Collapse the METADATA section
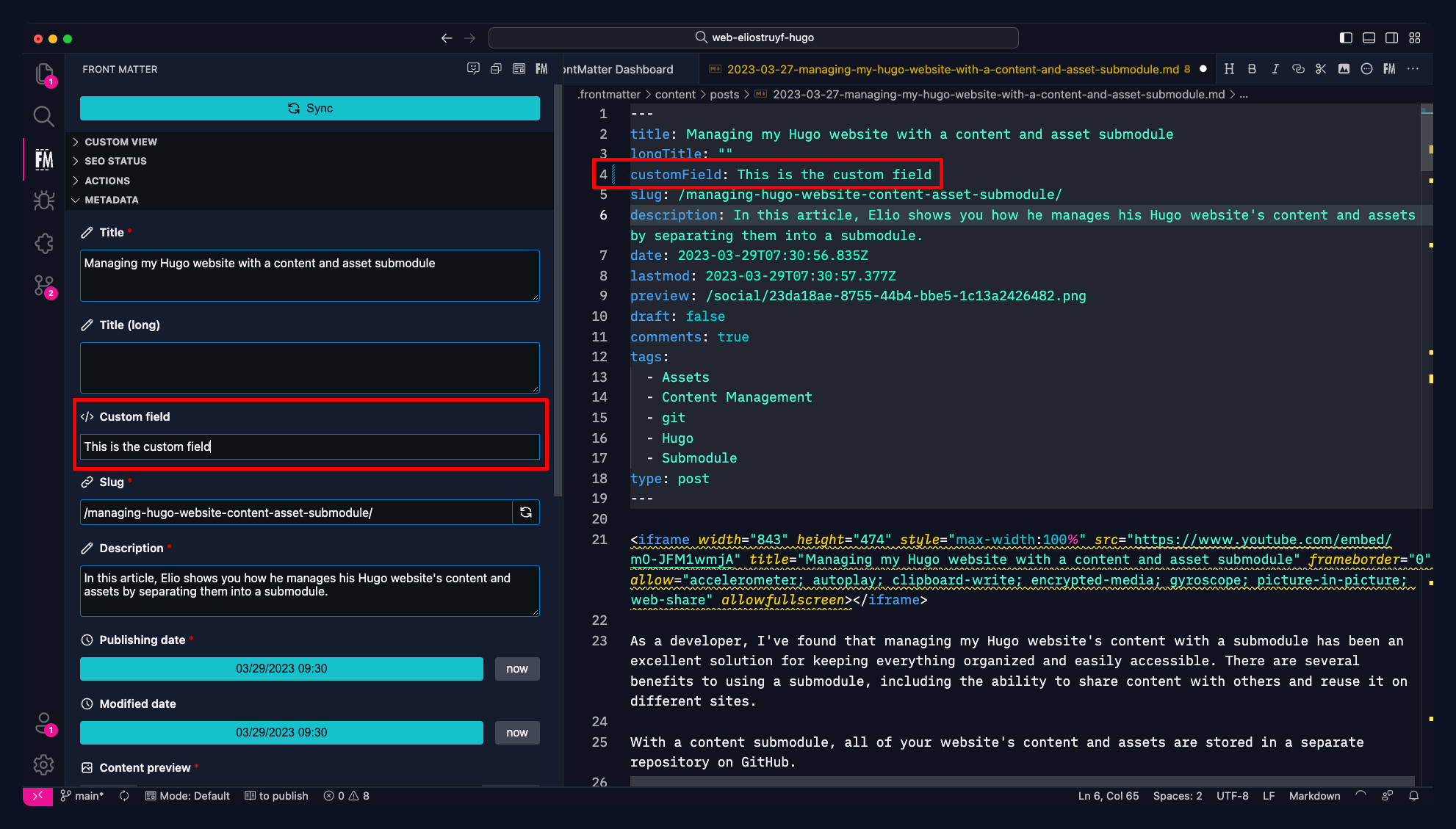Image resolution: width=1456 pixels, height=829 pixels. point(111,200)
